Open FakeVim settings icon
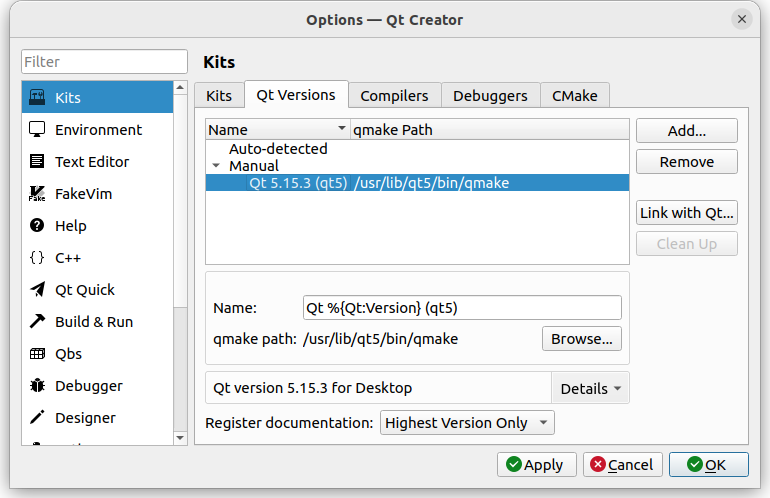This screenshot has width=770, height=498. [37, 194]
